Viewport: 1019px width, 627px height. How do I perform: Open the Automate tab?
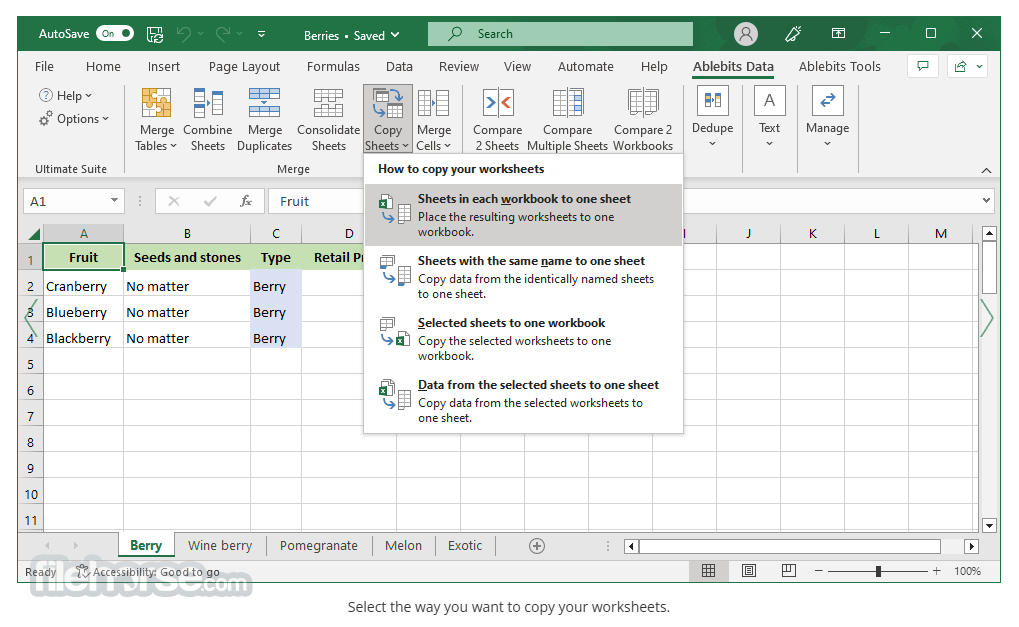click(x=586, y=66)
